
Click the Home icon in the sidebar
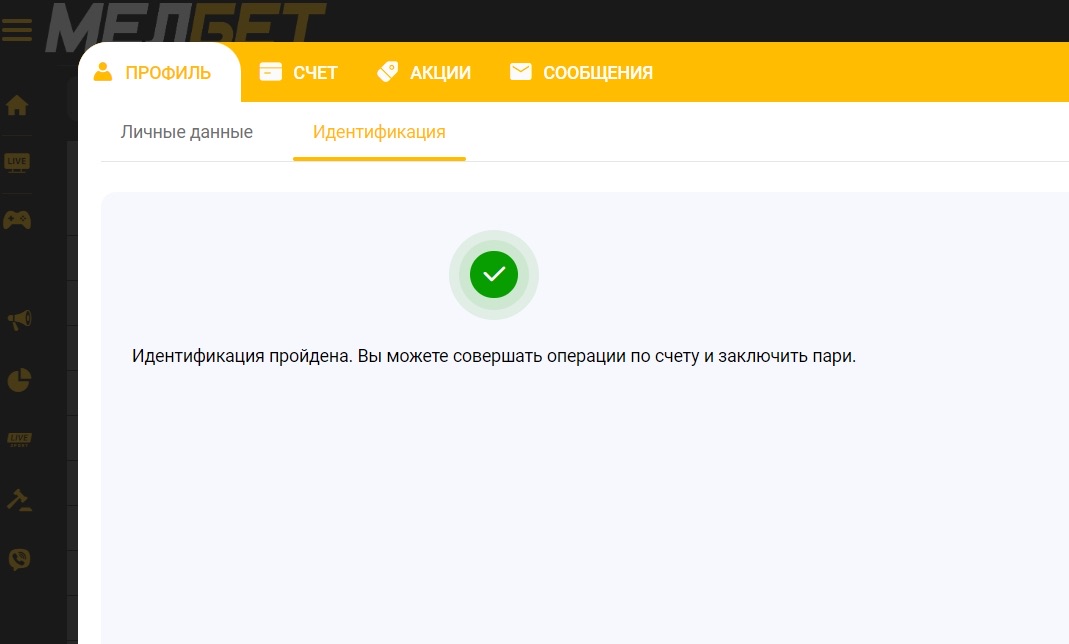(x=17, y=104)
